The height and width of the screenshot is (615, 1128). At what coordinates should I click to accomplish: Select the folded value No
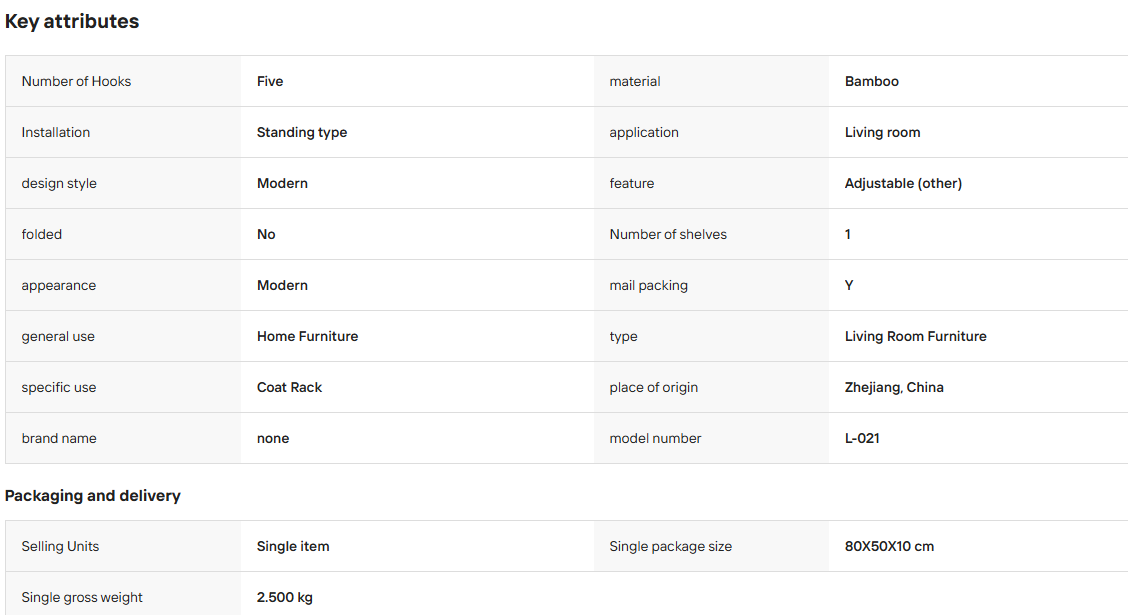(x=266, y=234)
